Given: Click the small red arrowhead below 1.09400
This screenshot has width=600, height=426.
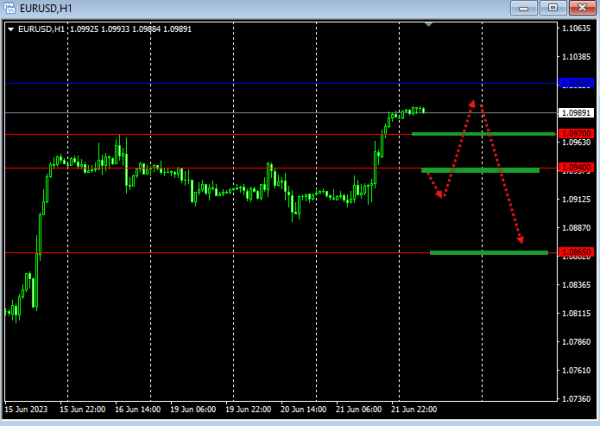Looking at the screenshot, I should [439, 194].
